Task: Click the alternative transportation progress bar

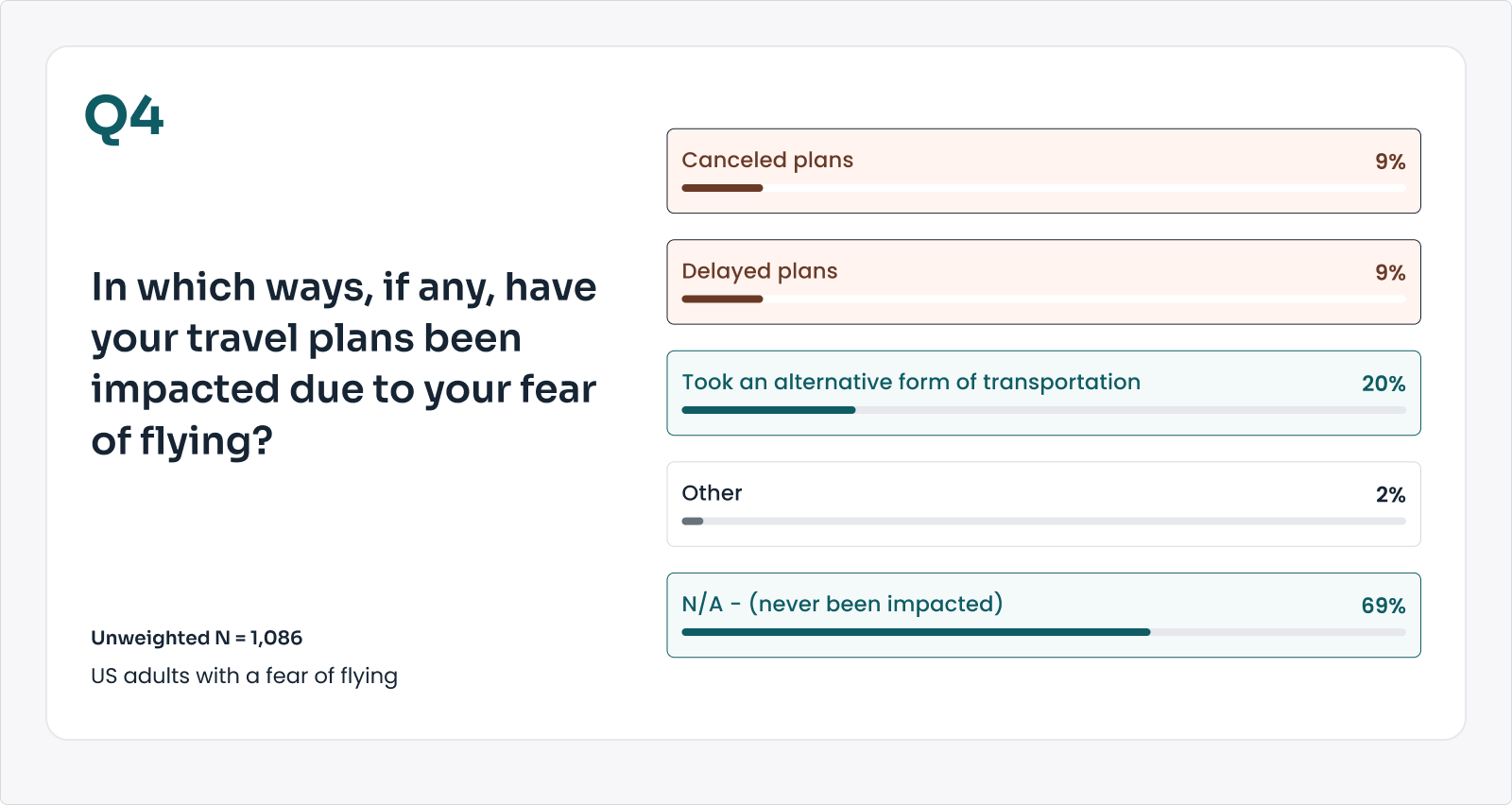Action: (1043, 410)
